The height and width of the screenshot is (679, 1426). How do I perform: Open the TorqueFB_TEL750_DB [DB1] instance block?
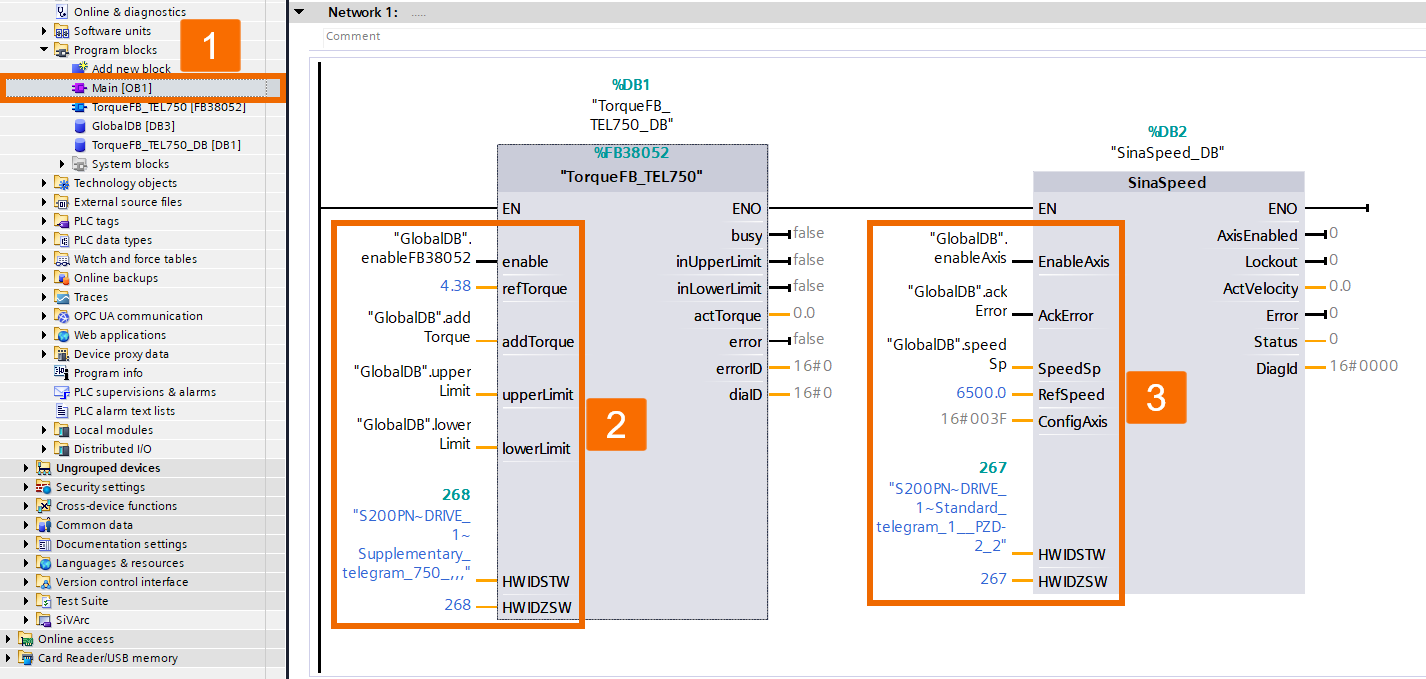click(160, 144)
